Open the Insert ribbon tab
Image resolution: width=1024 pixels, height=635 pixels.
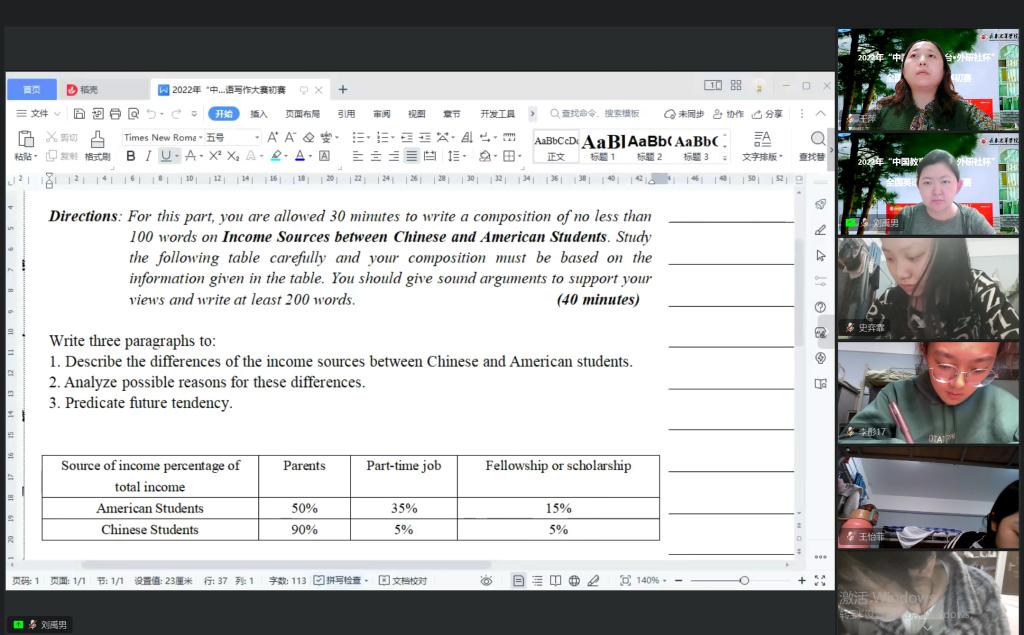[x=259, y=114]
